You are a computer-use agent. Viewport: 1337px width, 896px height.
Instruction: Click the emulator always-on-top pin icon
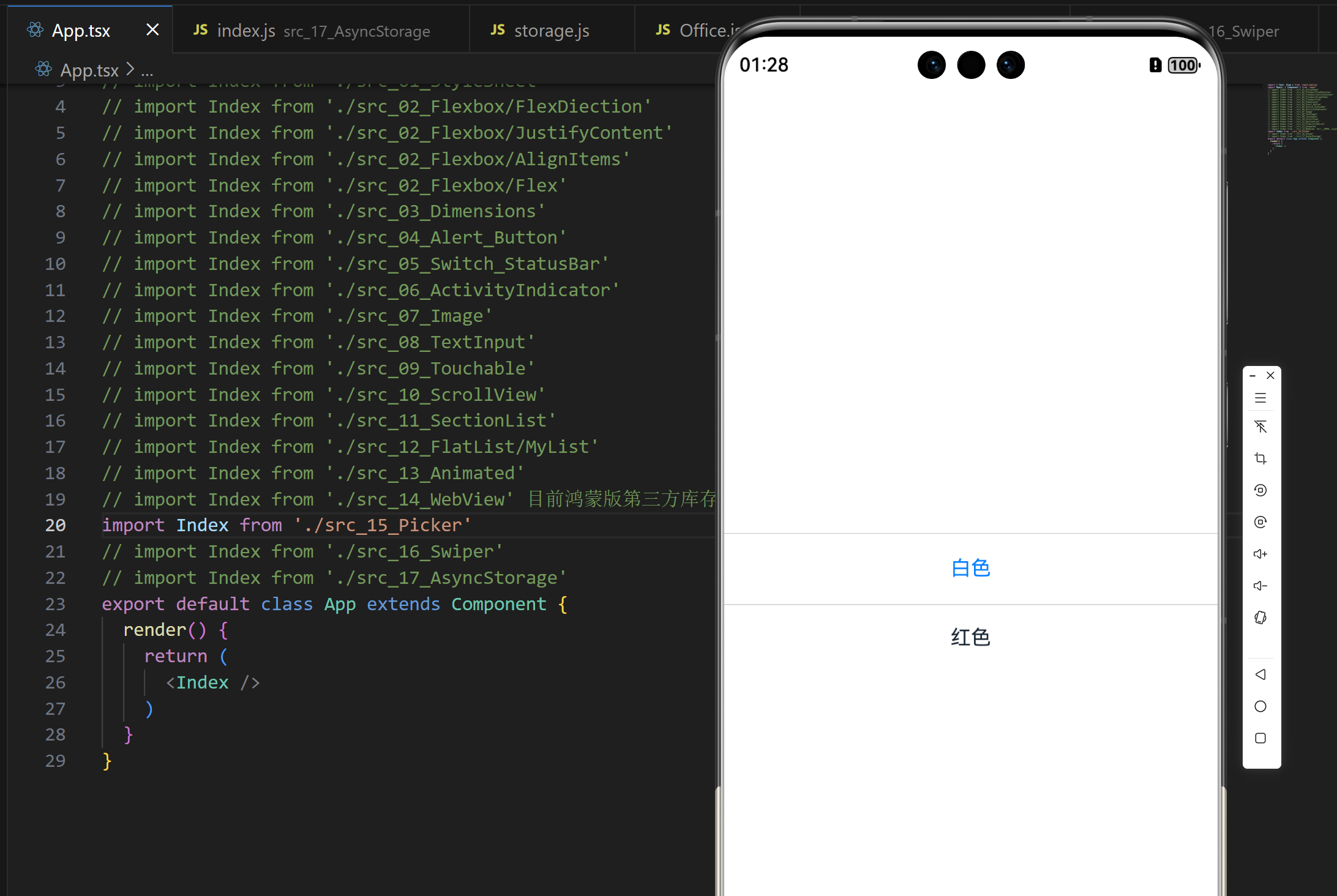pyautogui.click(x=1260, y=427)
